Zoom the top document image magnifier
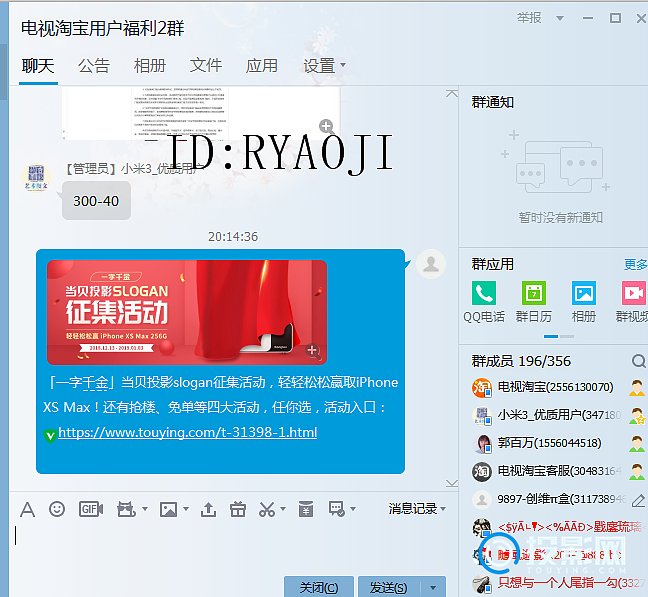The width and height of the screenshot is (648, 597). tap(326, 126)
